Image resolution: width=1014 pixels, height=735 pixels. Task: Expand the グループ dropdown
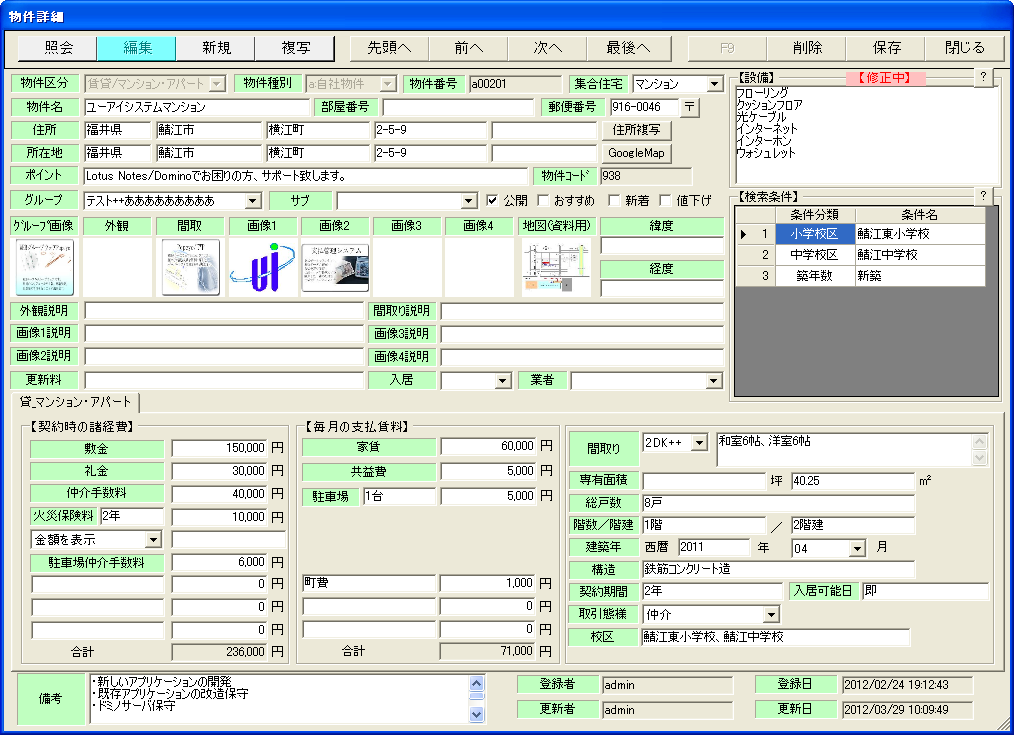click(x=254, y=201)
